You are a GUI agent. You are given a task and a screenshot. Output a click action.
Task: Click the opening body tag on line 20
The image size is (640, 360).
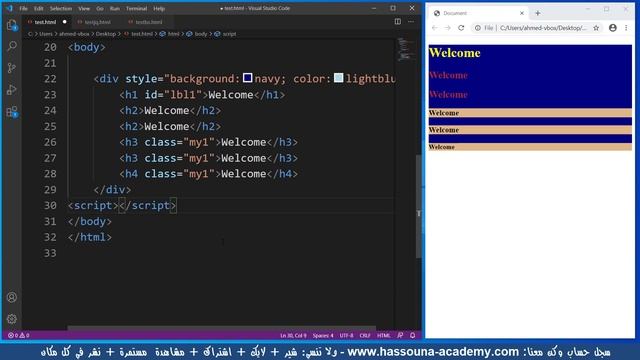coord(87,47)
